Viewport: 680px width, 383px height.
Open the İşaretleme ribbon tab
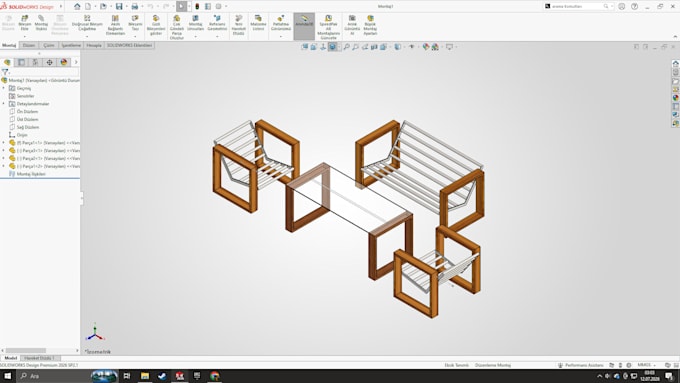(x=71, y=46)
